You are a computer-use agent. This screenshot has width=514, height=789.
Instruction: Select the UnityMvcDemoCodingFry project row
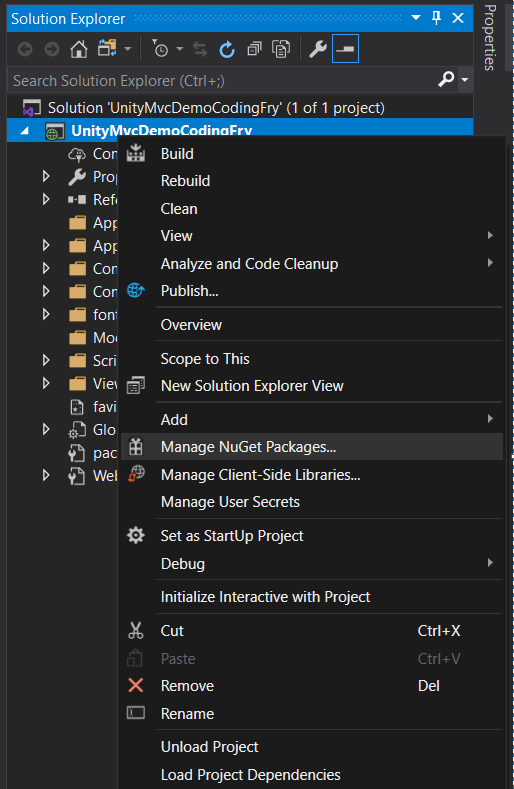pos(240,130)
